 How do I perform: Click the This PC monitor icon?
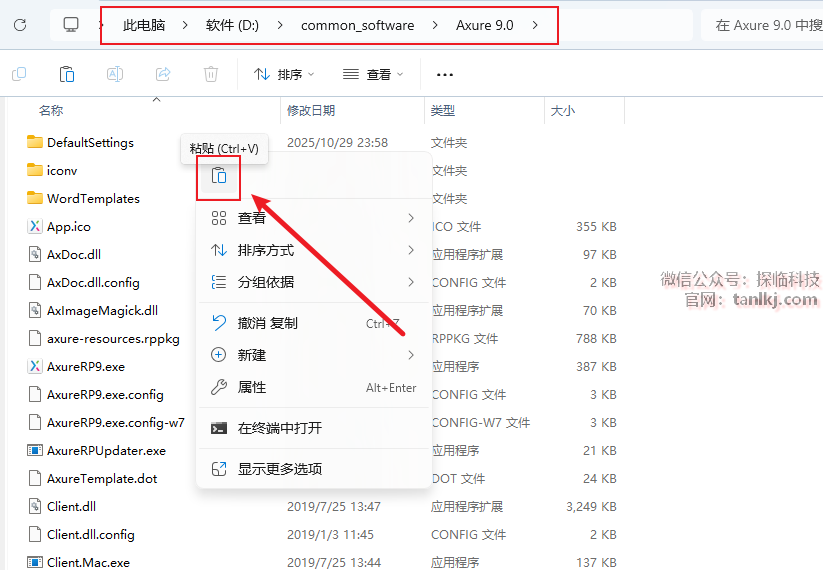click(x=71, y=25)
